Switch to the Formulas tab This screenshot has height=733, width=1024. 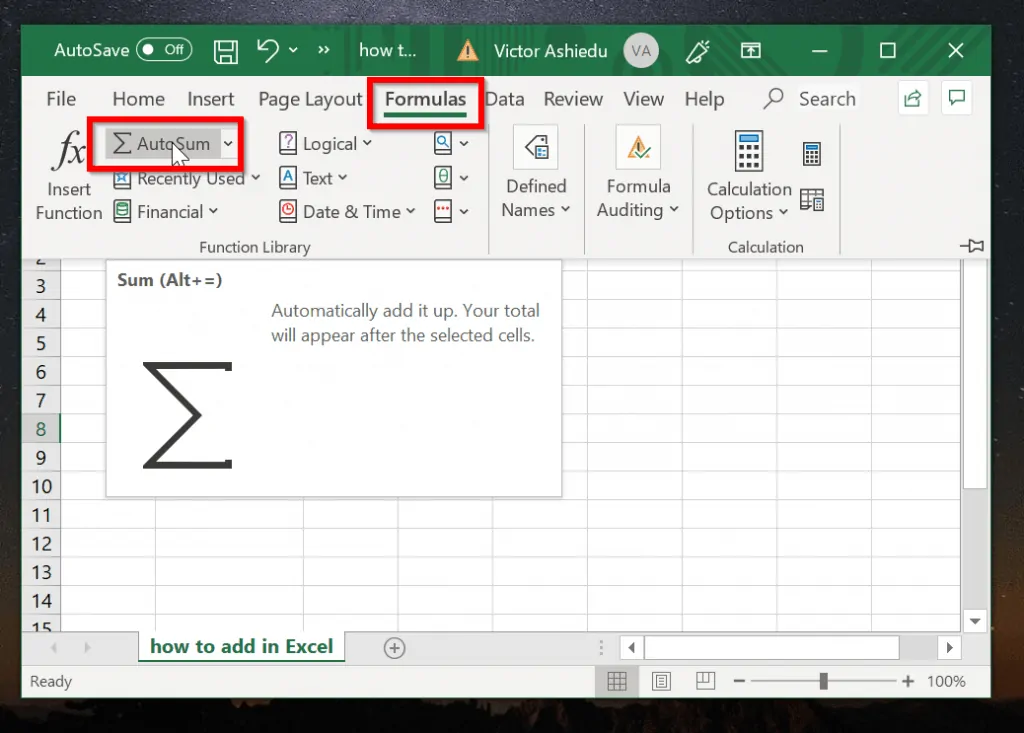click(425, 99)
